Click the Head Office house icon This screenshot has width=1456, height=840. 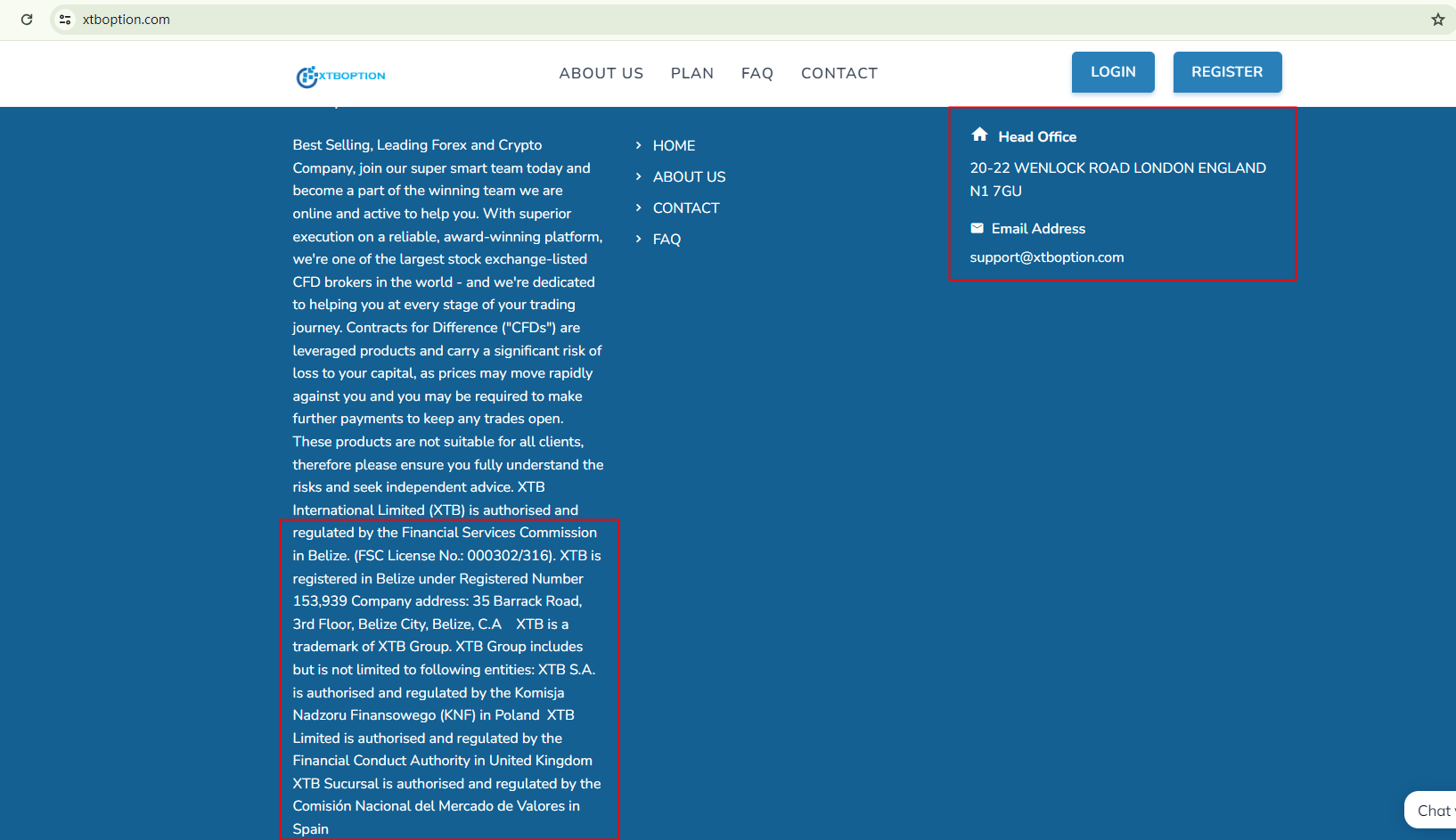point(979,135)
